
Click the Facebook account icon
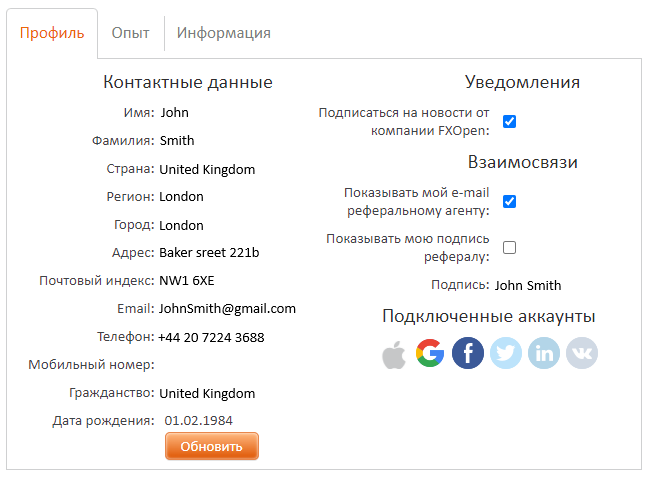tap(468, 353)
